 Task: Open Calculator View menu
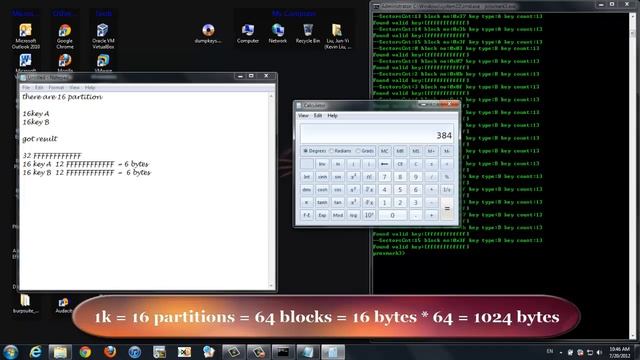[x=303, y=116]
